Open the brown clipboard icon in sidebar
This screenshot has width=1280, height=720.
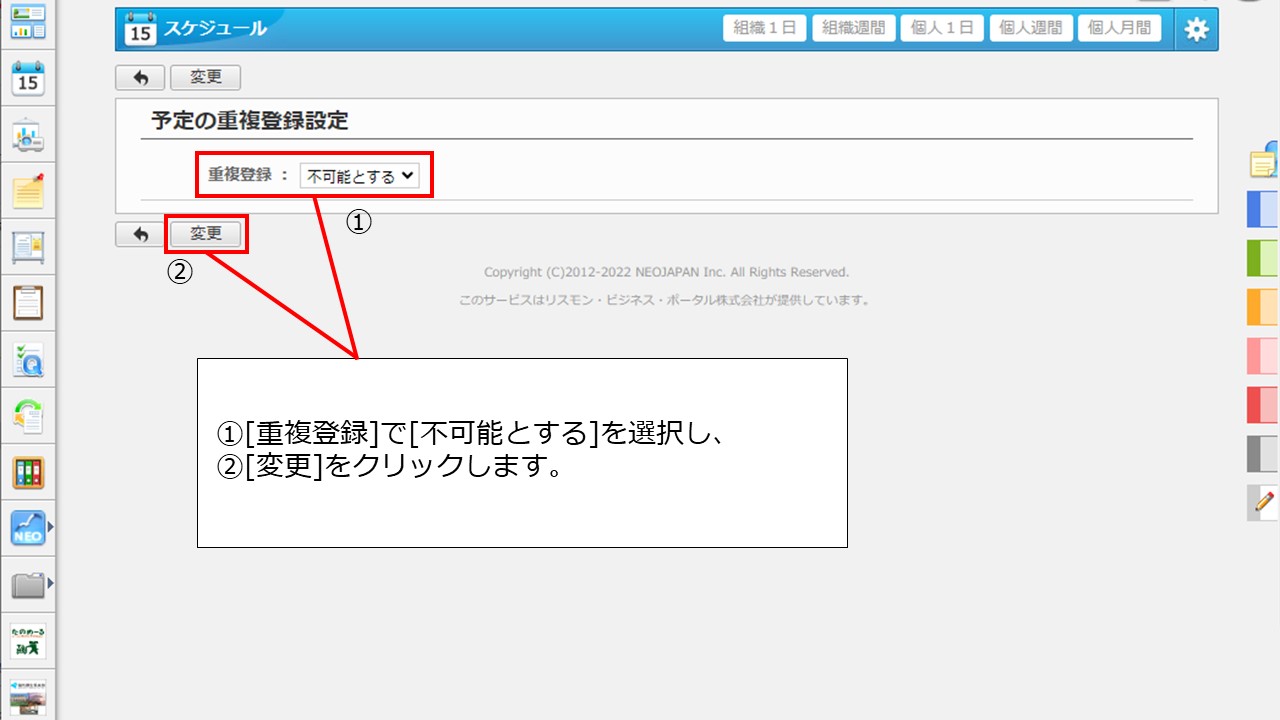tap(28, 302)
